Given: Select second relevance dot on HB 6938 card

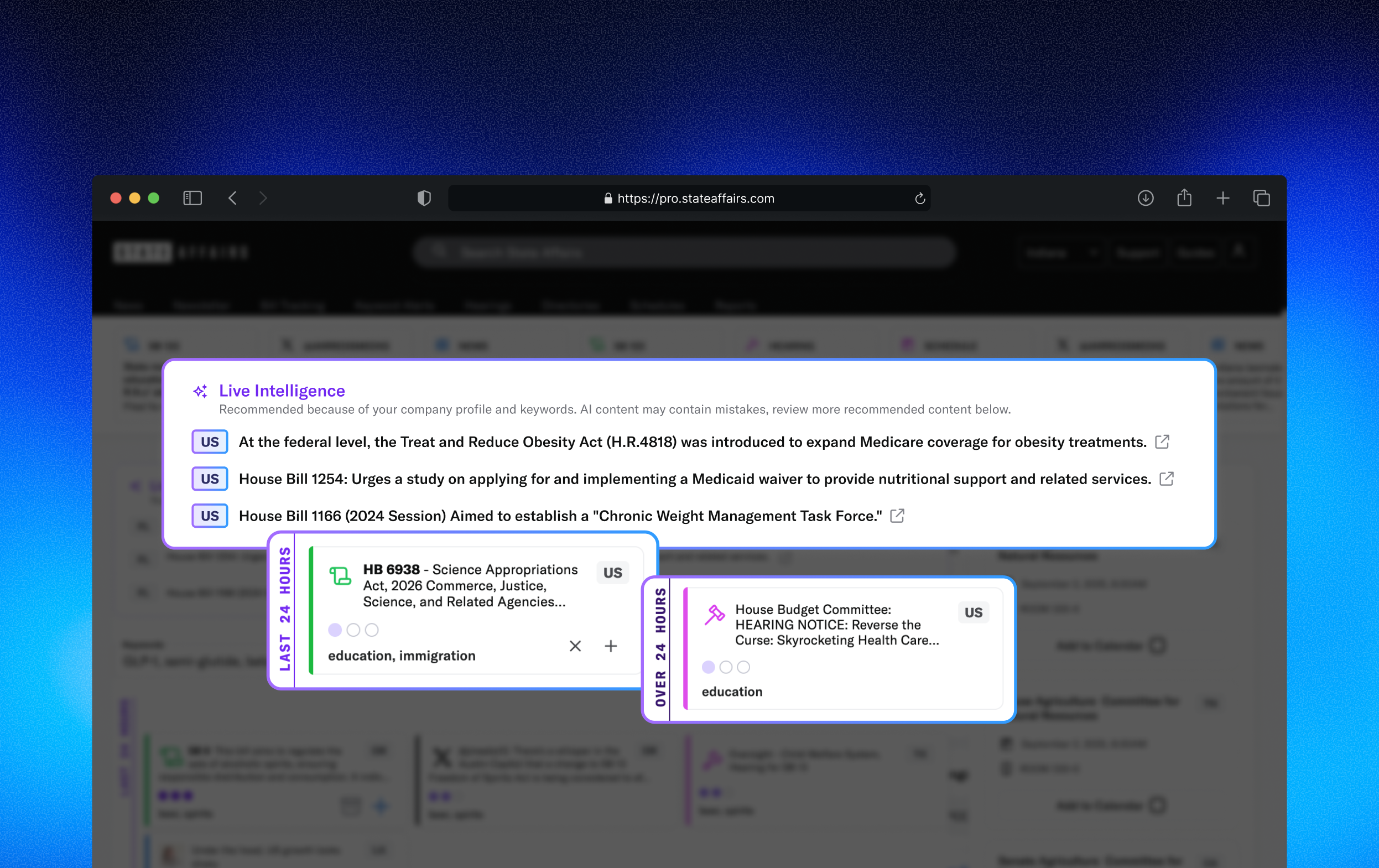Looking at the screenshot, I should click(353, 630).
